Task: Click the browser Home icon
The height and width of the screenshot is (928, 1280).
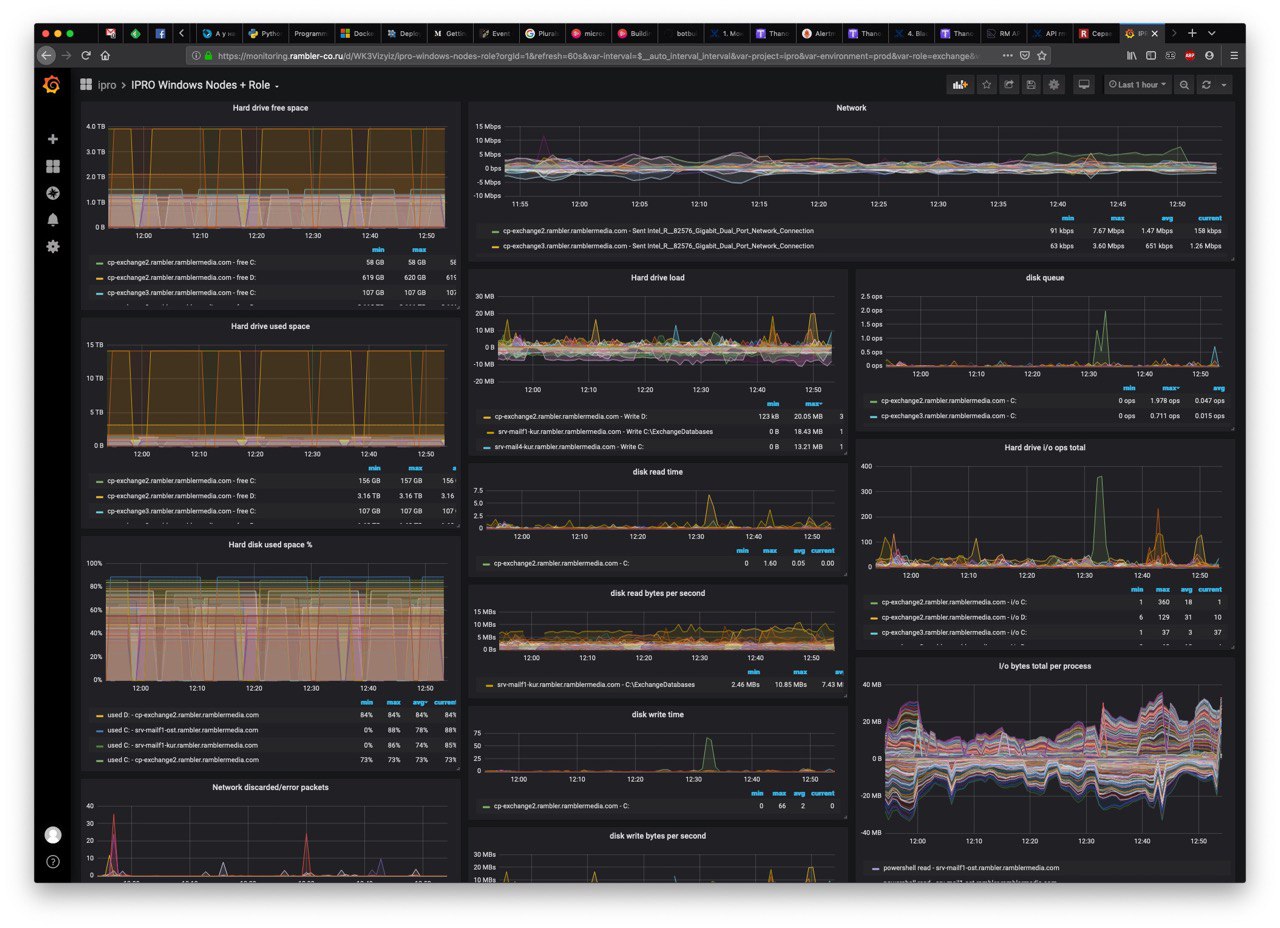Action: (x=105, y=56)
